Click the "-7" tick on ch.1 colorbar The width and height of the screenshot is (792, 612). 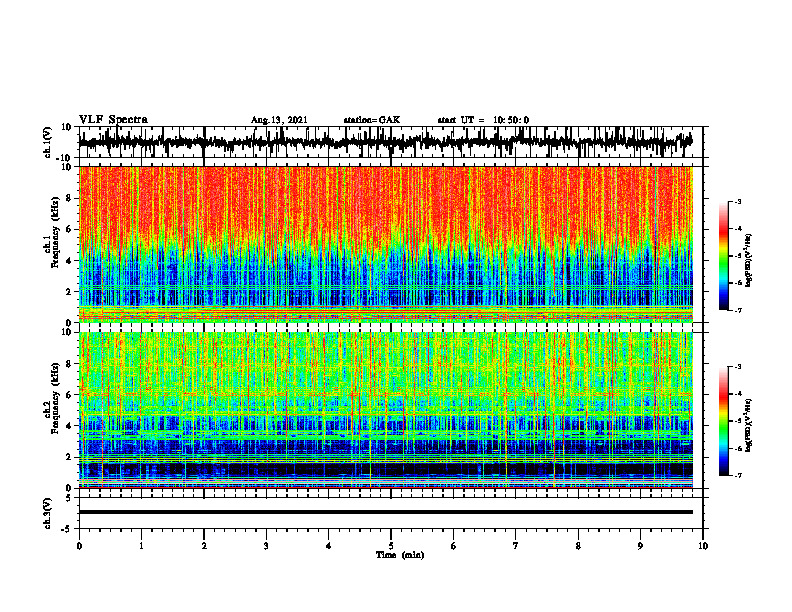point(738,310)
